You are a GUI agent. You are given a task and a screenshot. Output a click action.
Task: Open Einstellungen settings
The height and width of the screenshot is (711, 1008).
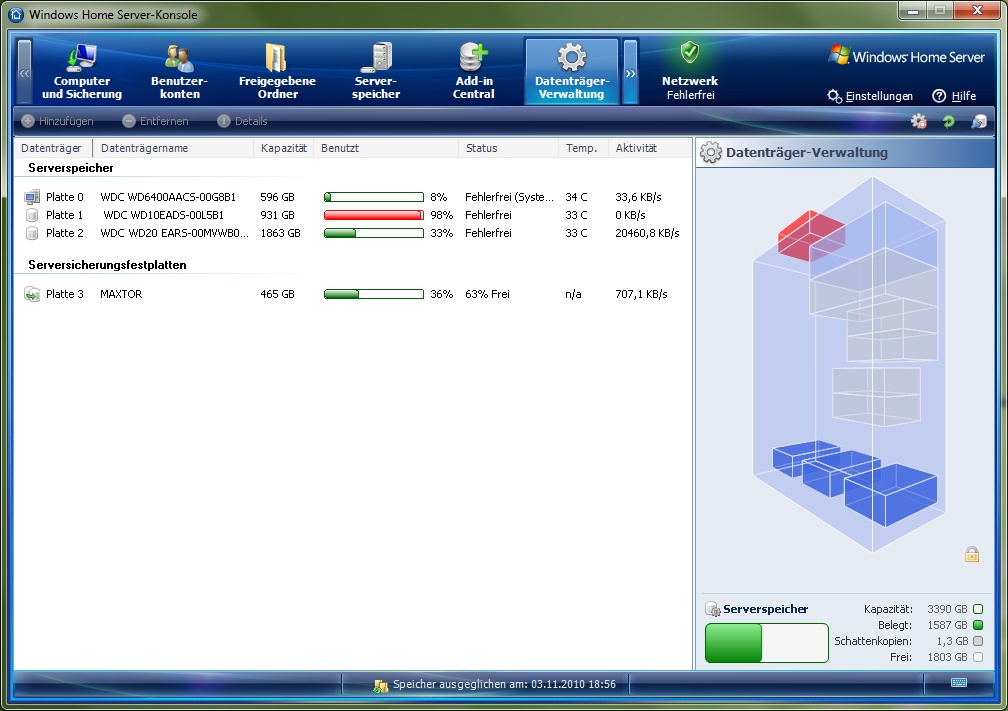pos(870,96)
